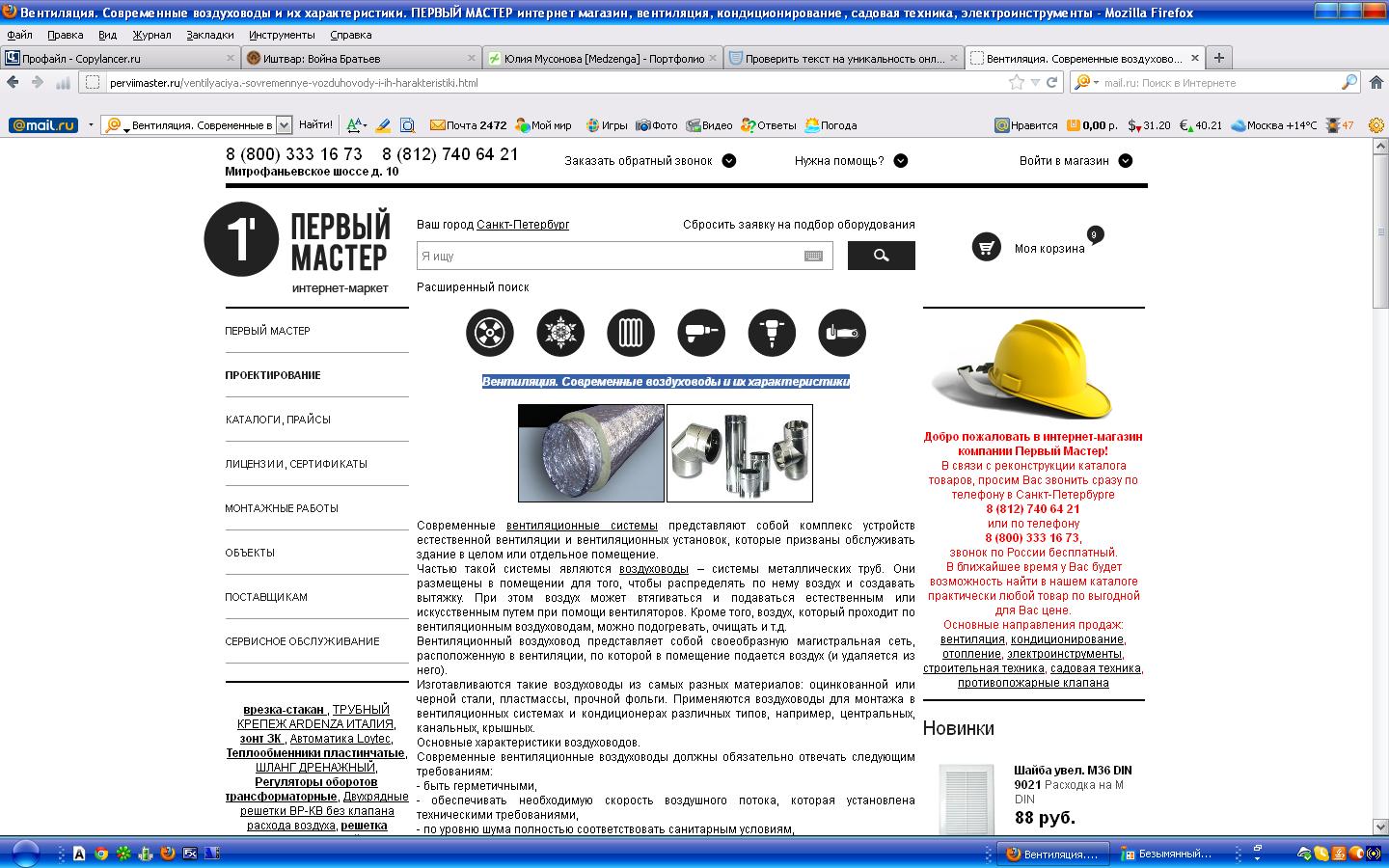Open the shopping cart icon
This screenshot has height=868, width=1389.
986,247
